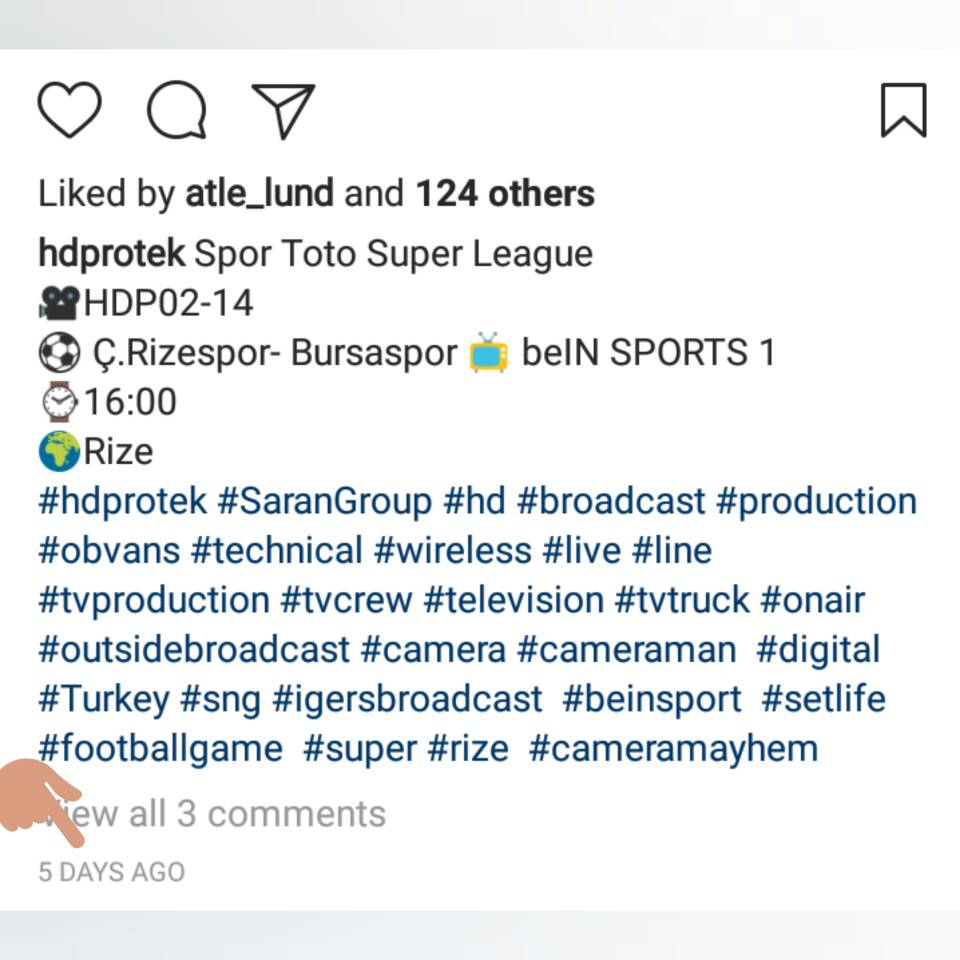Select the #cameramayhem hashtag
960x960 pixels.
coord(673,749)
